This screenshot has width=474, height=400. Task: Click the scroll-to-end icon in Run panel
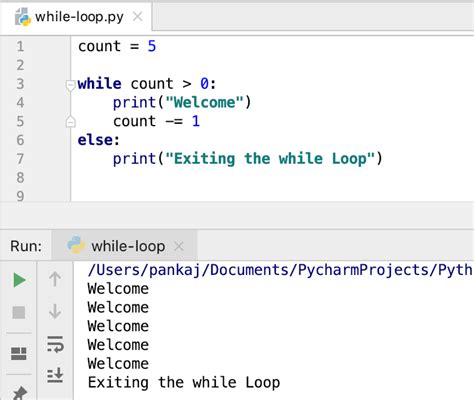point(55,375)
